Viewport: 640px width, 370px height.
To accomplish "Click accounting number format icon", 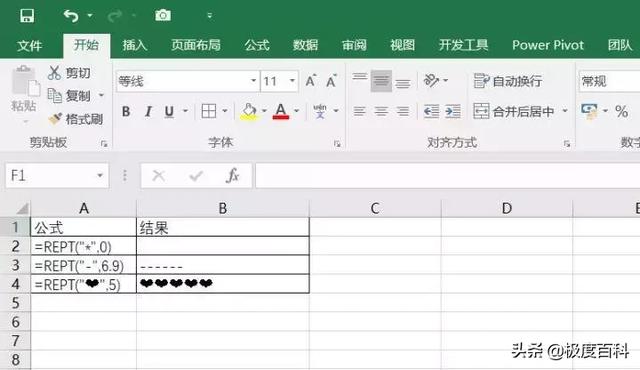I will (x=589, y=111).
